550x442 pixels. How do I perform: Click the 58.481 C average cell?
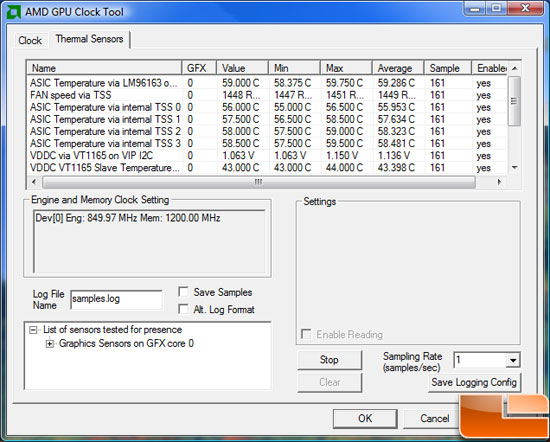[396, 143]
